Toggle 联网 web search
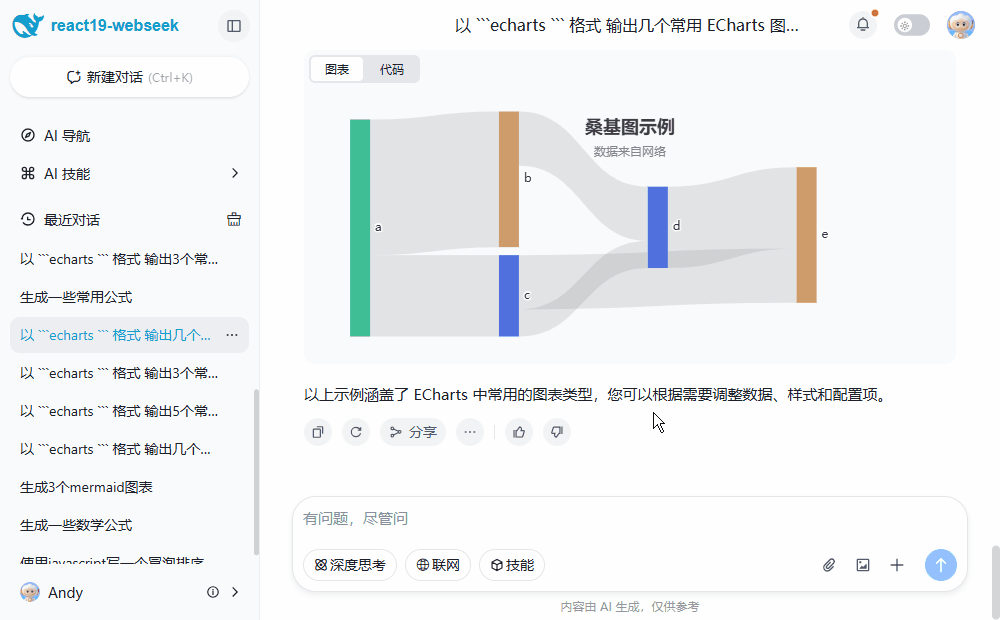The height and width of the screenshot is (620, 1000). tap(438, 565)
